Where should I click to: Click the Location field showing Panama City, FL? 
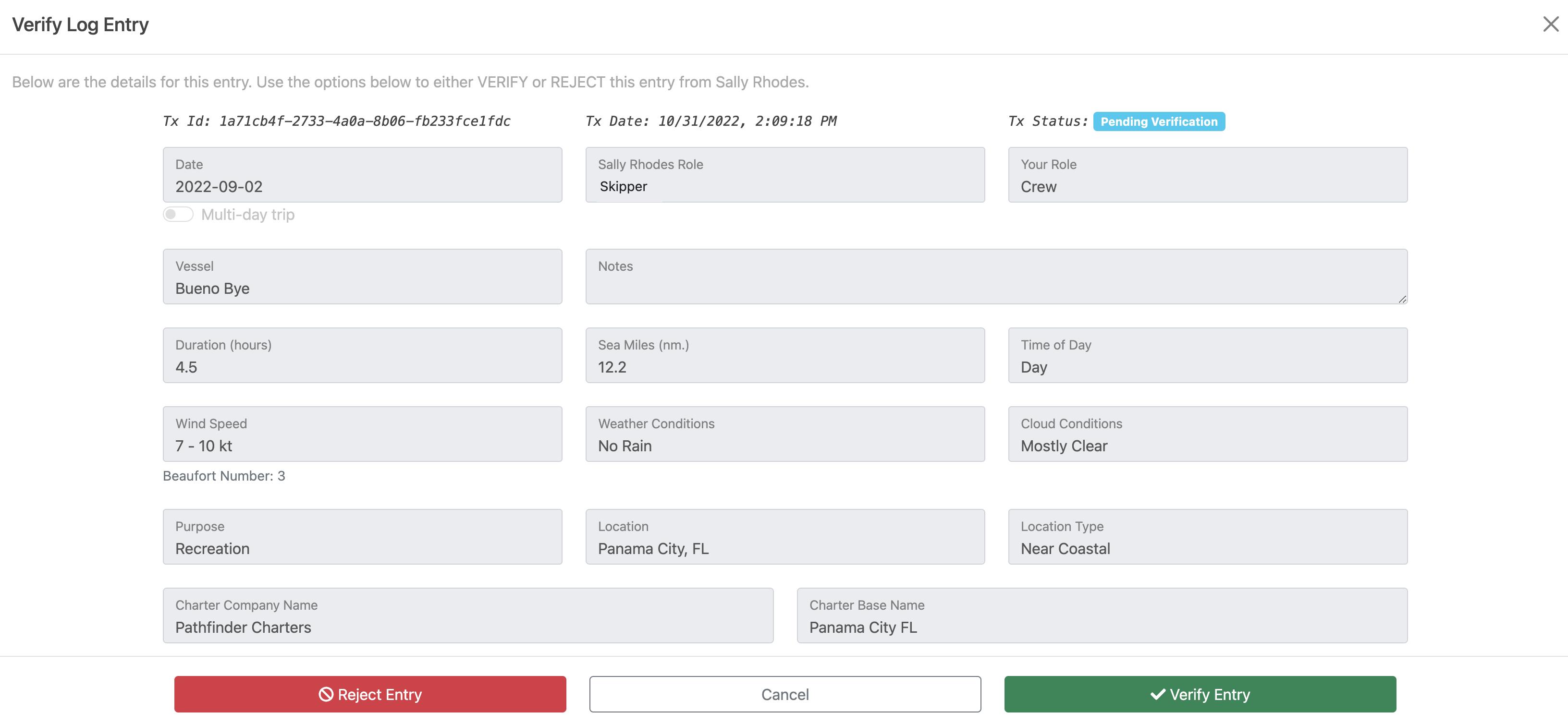pos(784,537)
